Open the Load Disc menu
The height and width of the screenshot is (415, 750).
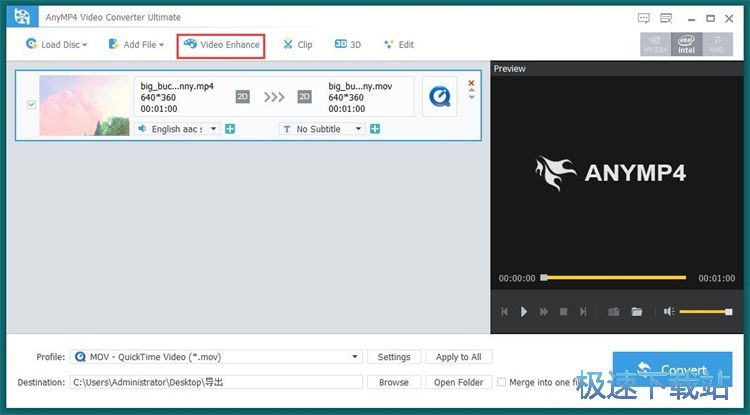pyautogui.click(x=56, y=44)
